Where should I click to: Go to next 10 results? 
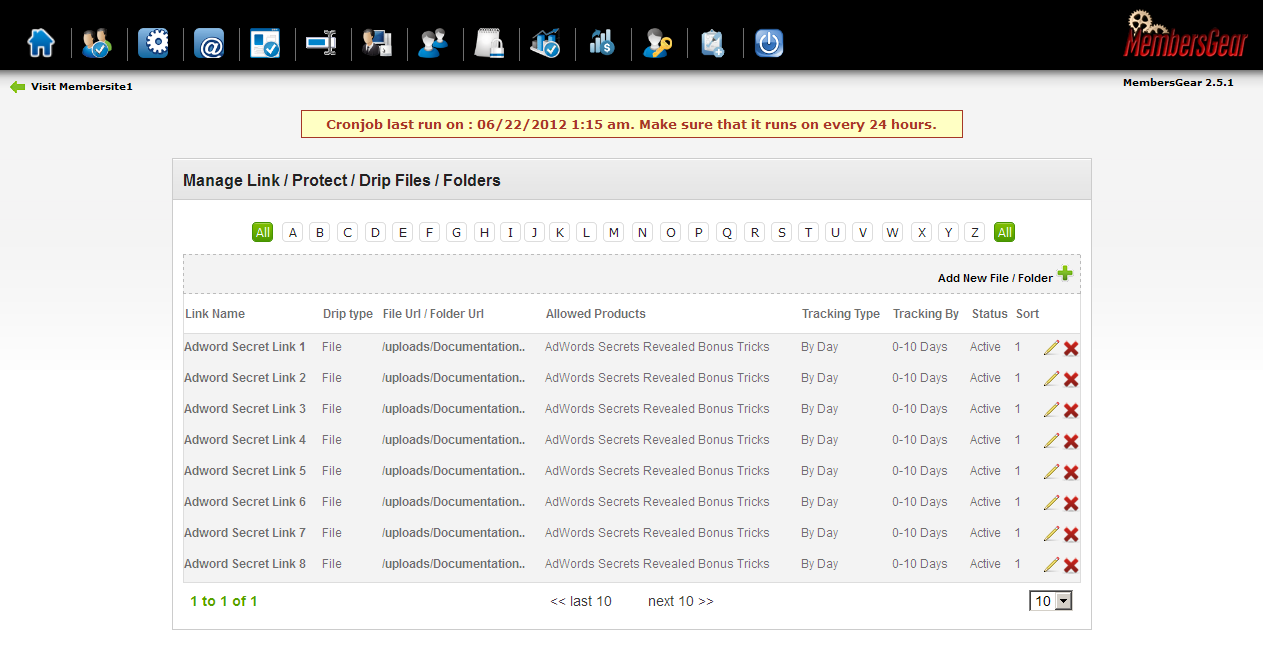[681, 601]
